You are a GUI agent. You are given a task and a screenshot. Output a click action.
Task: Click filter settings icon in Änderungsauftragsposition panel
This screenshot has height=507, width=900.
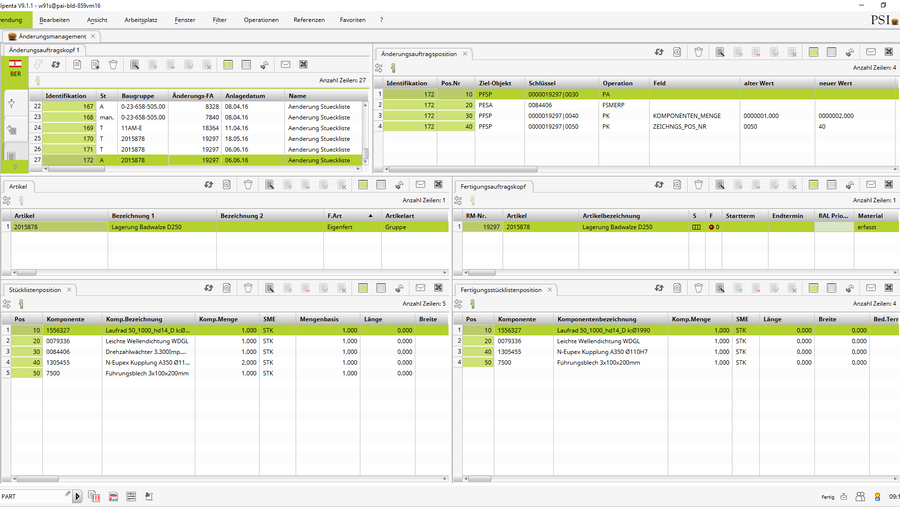click(x=379, y=68)
